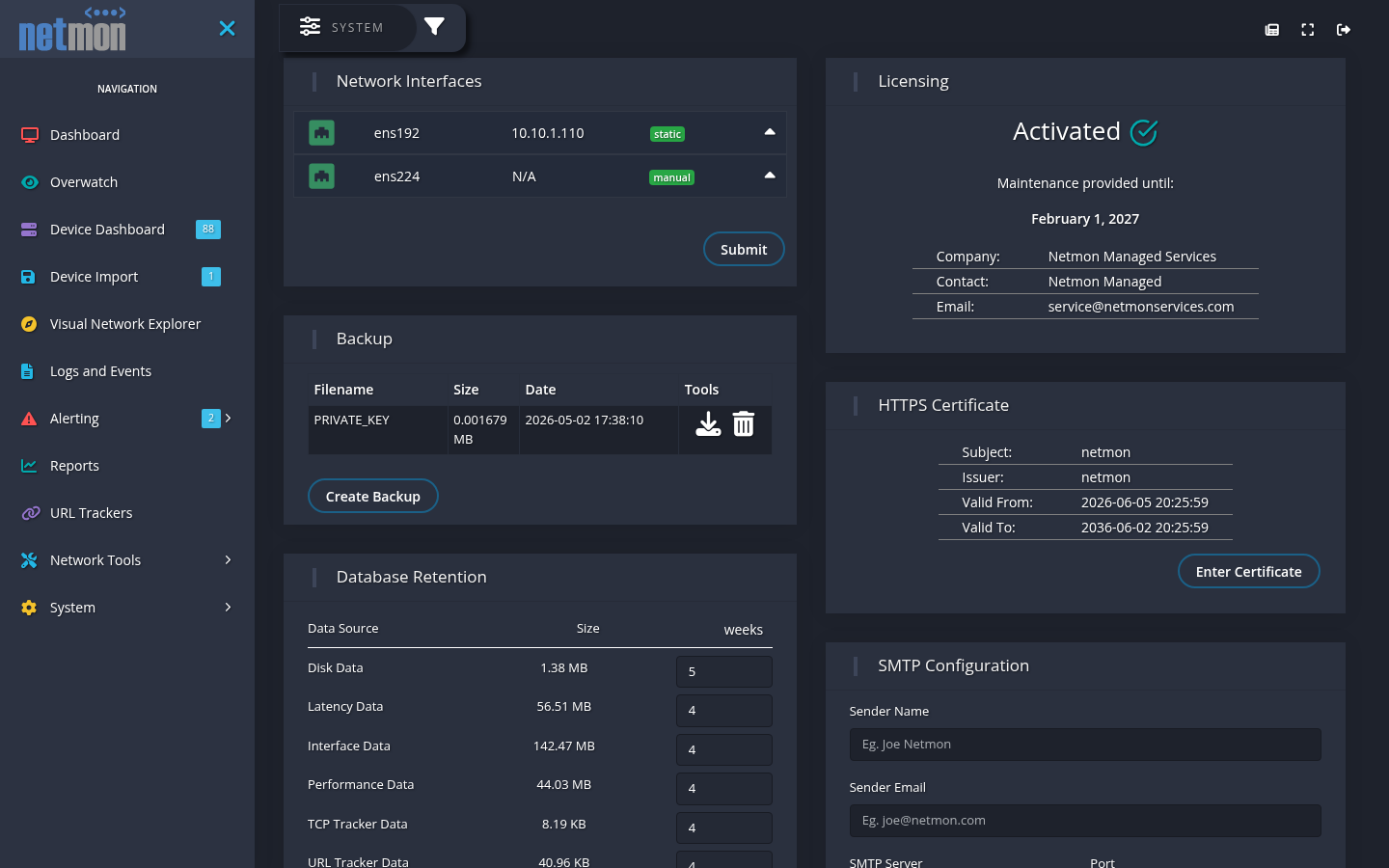This screenshot has height=868, width=1389.
Task: Click the Valid From 2026-06-05 20:25:59 value
Action: tap(1145, 502)
